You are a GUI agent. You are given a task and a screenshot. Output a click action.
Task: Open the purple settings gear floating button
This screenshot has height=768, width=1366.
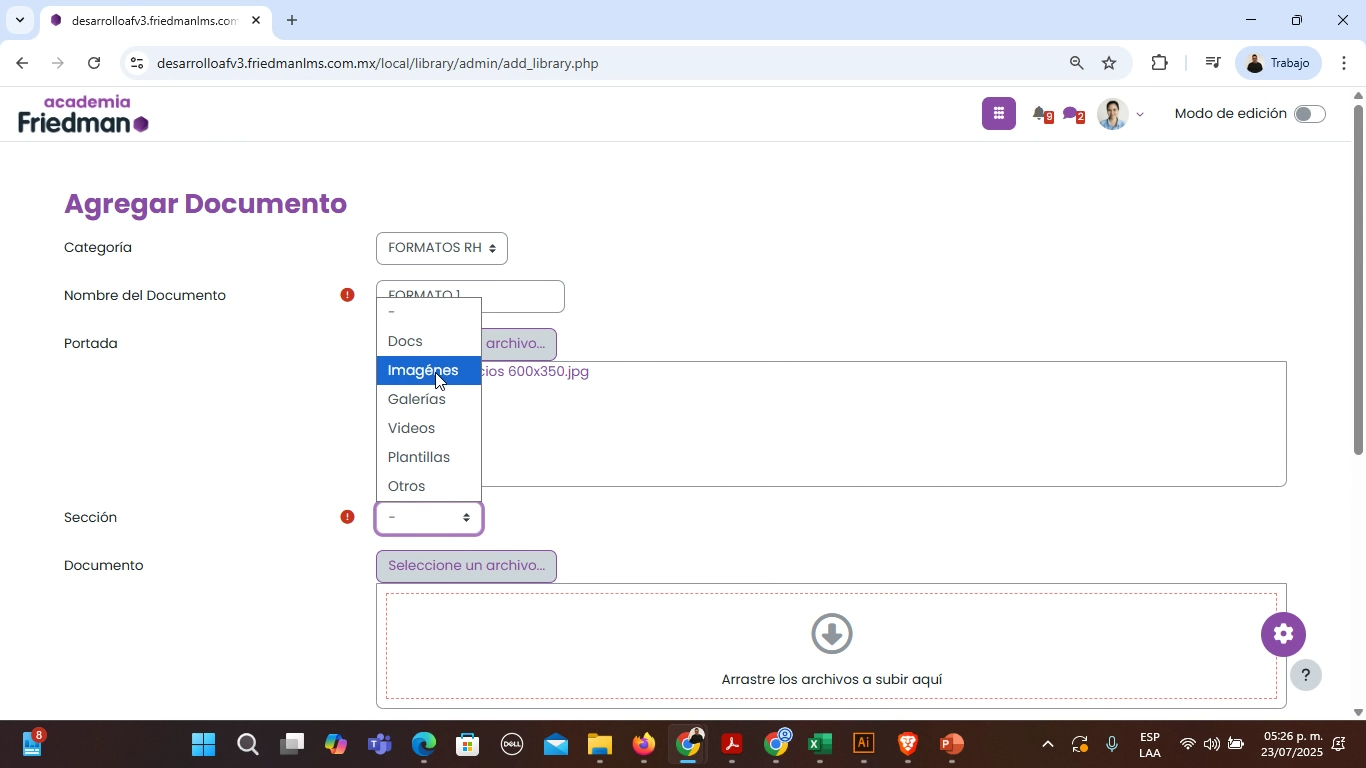[1283, 634]
